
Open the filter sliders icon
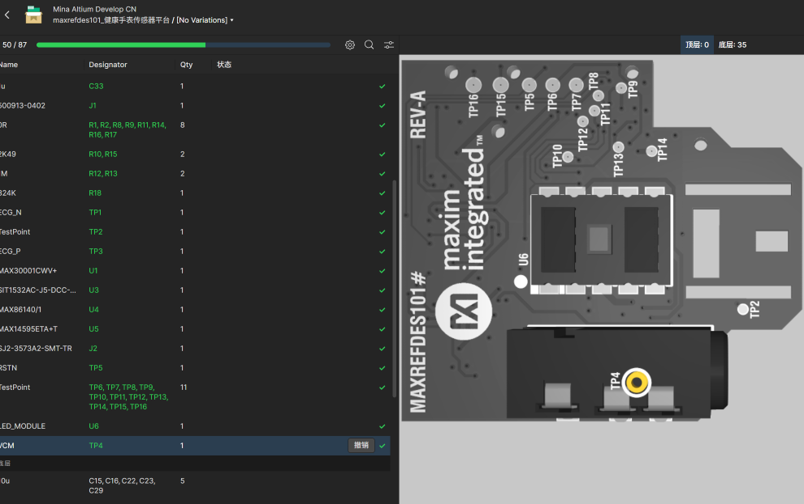[x=389, y=45]
